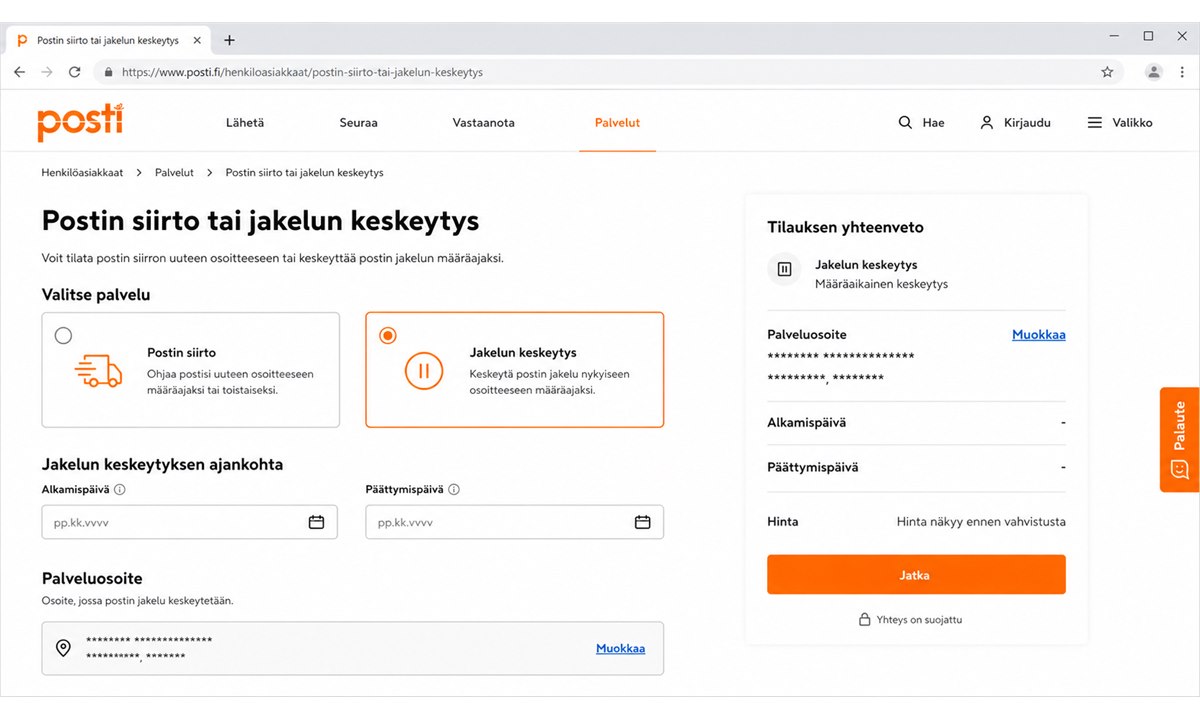The height and width of the screenshot is (720, 1200).
Task: Open the Lähetä navigation menu
Action: coord(245,123)
